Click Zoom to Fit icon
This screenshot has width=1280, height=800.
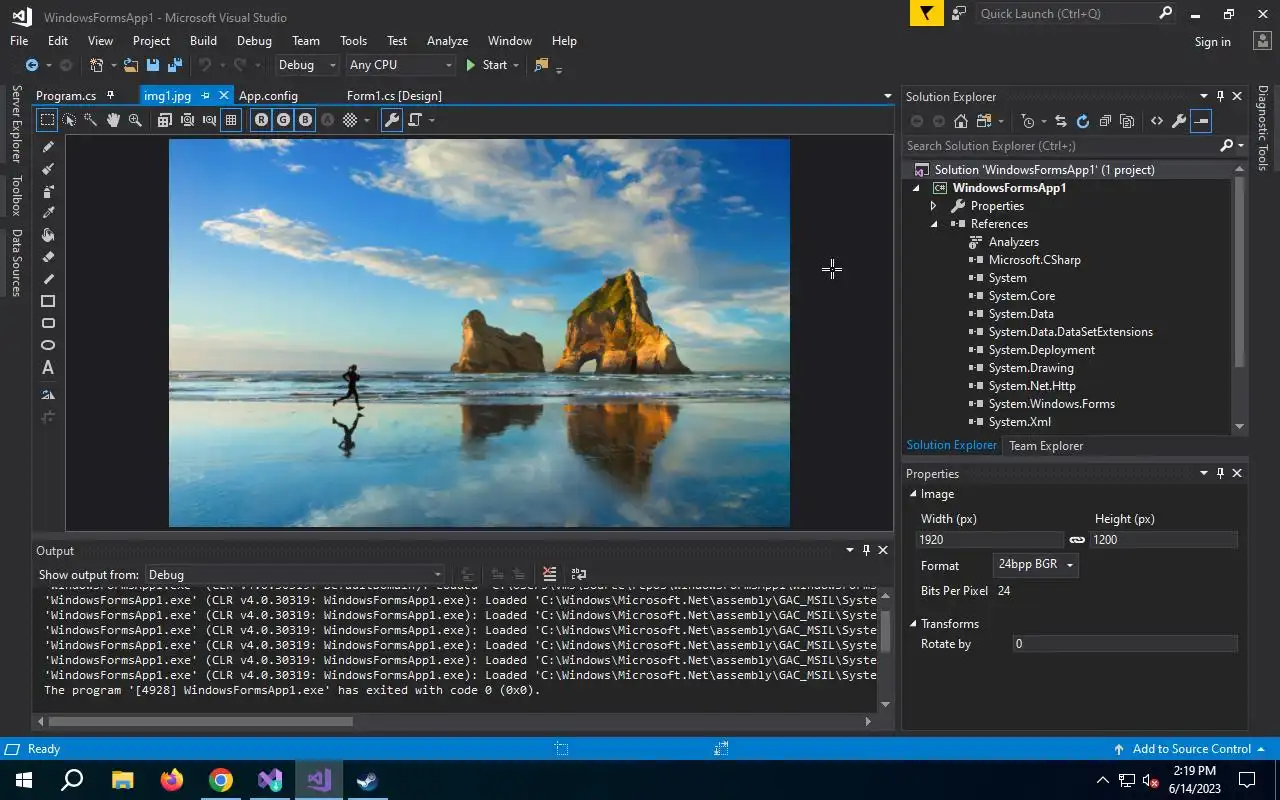click(x=187, y=120)
